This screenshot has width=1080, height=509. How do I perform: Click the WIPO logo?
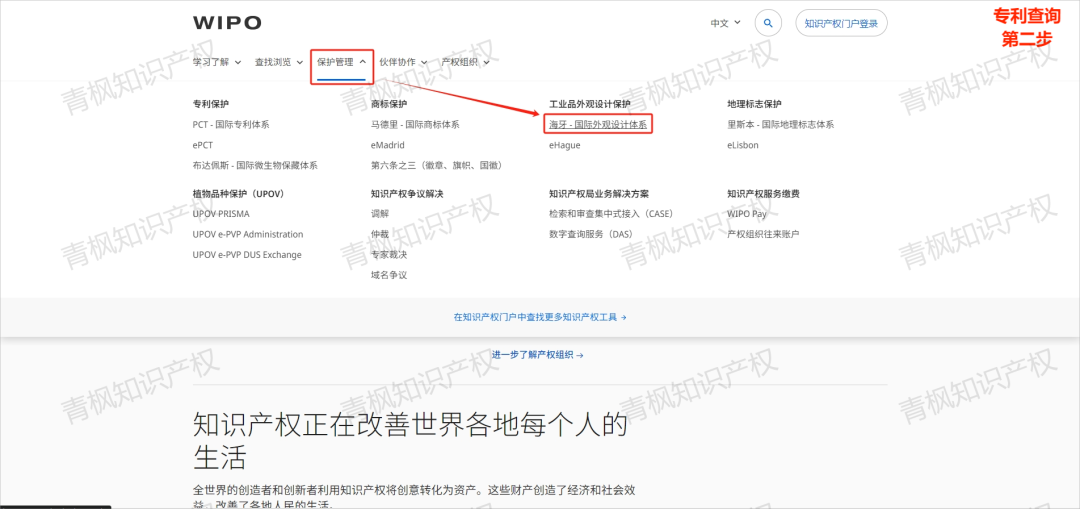tap(227, 23)
